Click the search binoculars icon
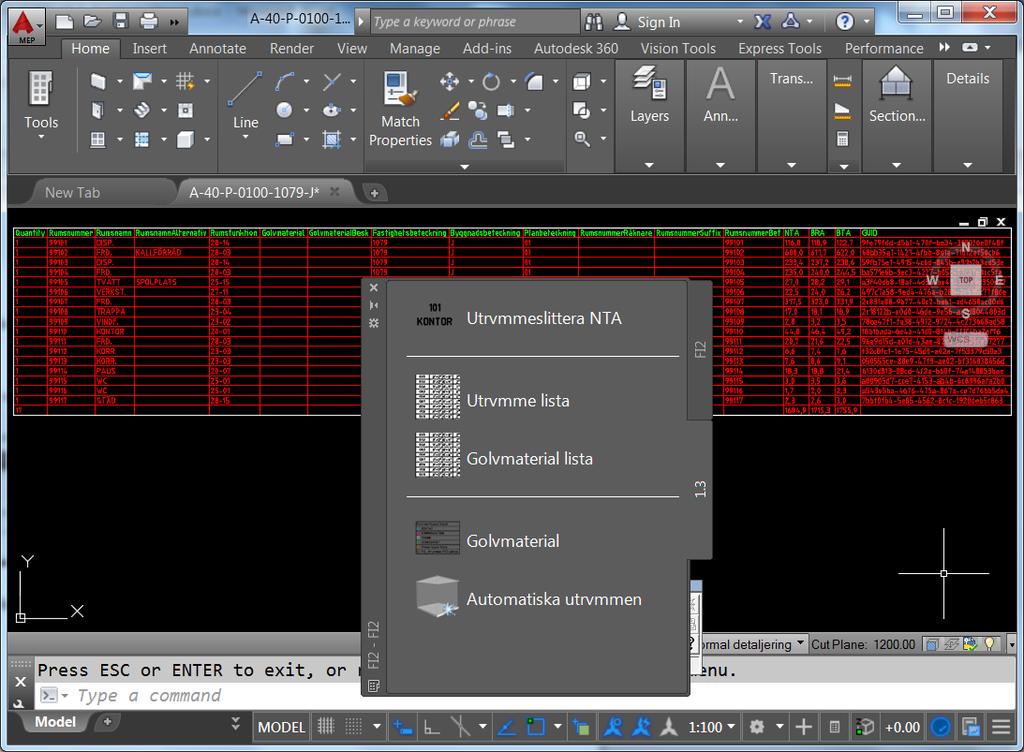The height and width of the screenshot is (752, 1024). click(594, 22)
